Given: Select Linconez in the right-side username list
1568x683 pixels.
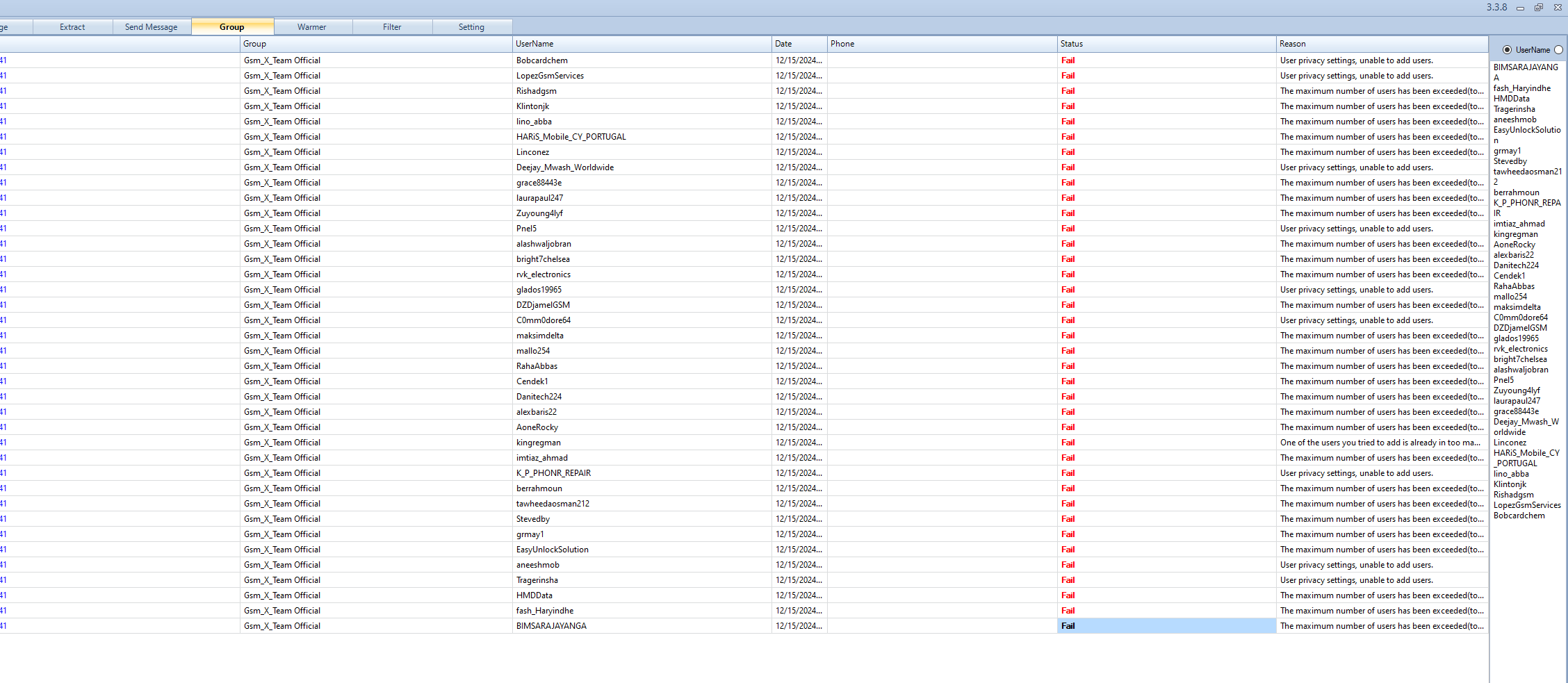Looking at the screenshot, I should coord(1510,443).
